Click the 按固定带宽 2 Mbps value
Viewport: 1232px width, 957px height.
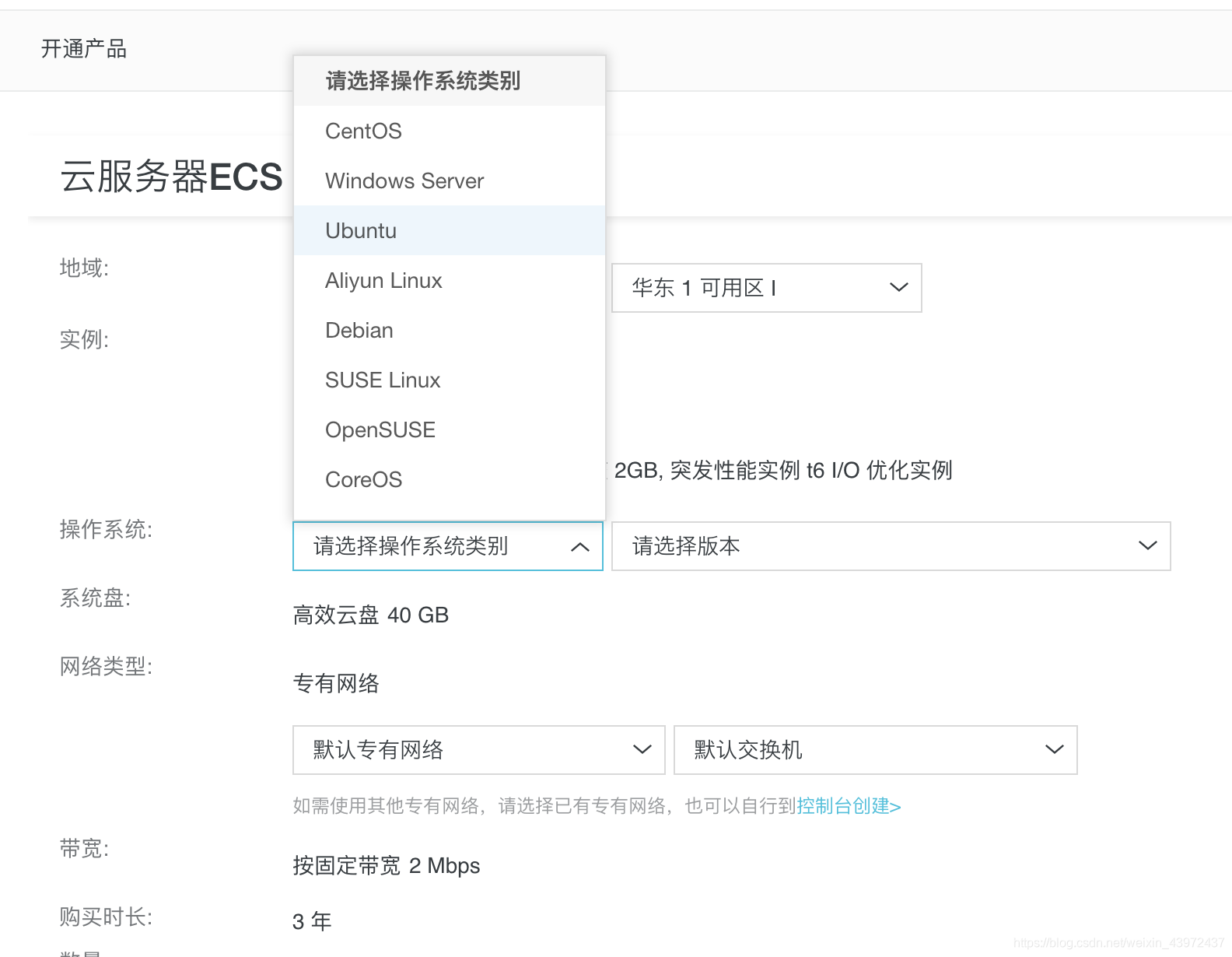click(x=387, y=866)
